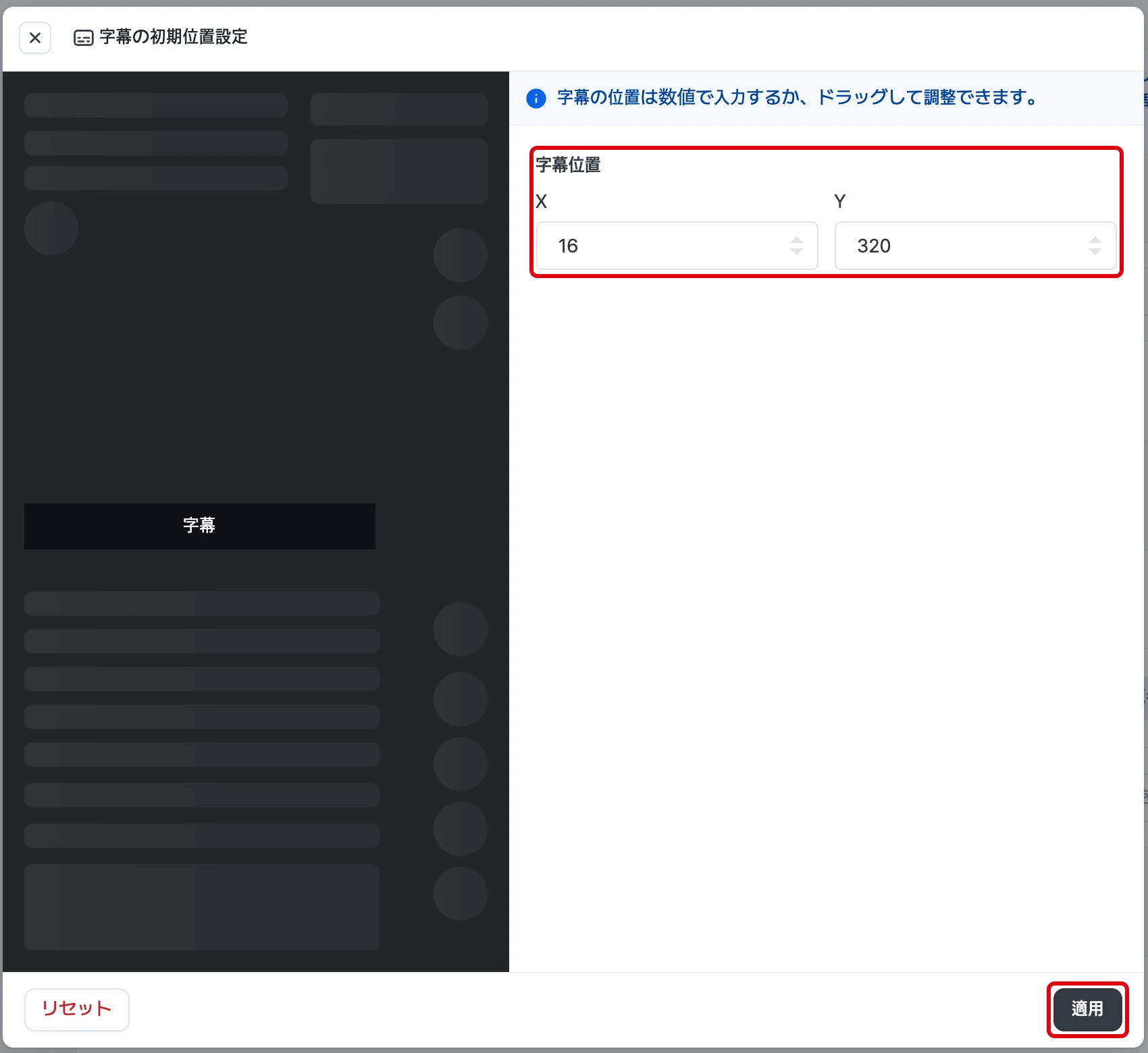Screen dimensions: 1148x1053
Task: Click the dialog title 字幕の初期位置設定
Action: click(174, 36)
